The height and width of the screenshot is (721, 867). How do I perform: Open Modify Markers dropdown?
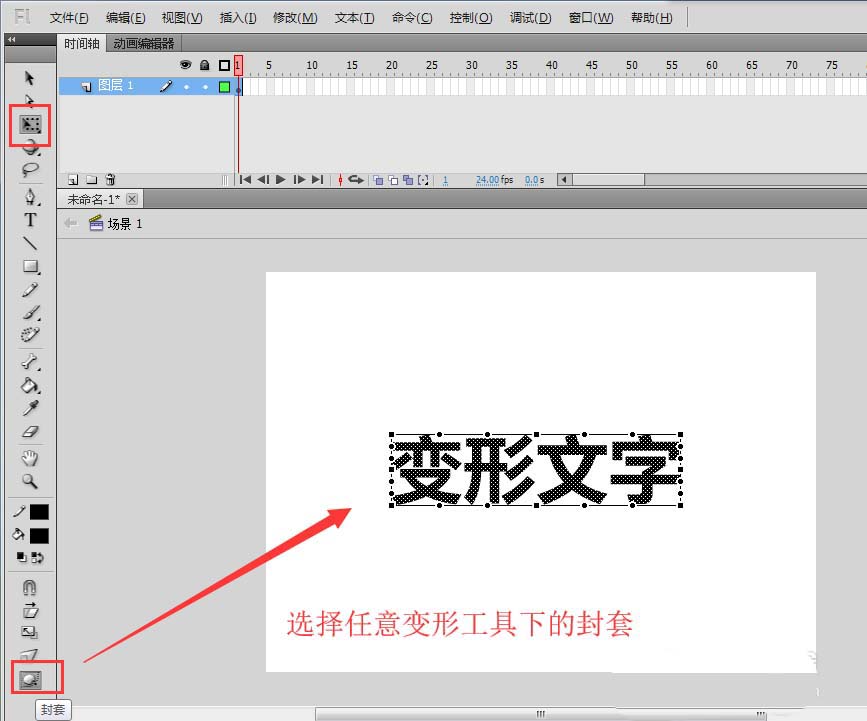[x=423, y=180]
